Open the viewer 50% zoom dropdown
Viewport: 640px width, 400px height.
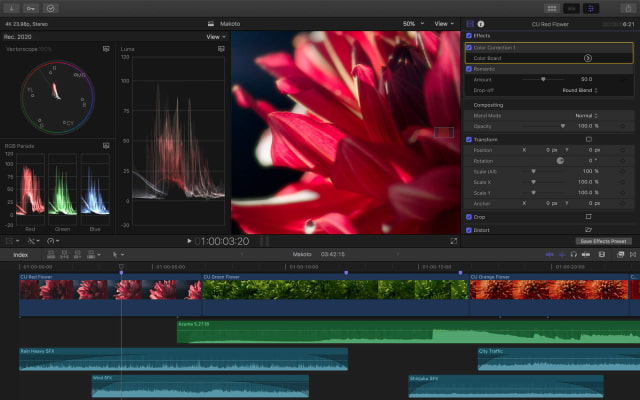411,23
